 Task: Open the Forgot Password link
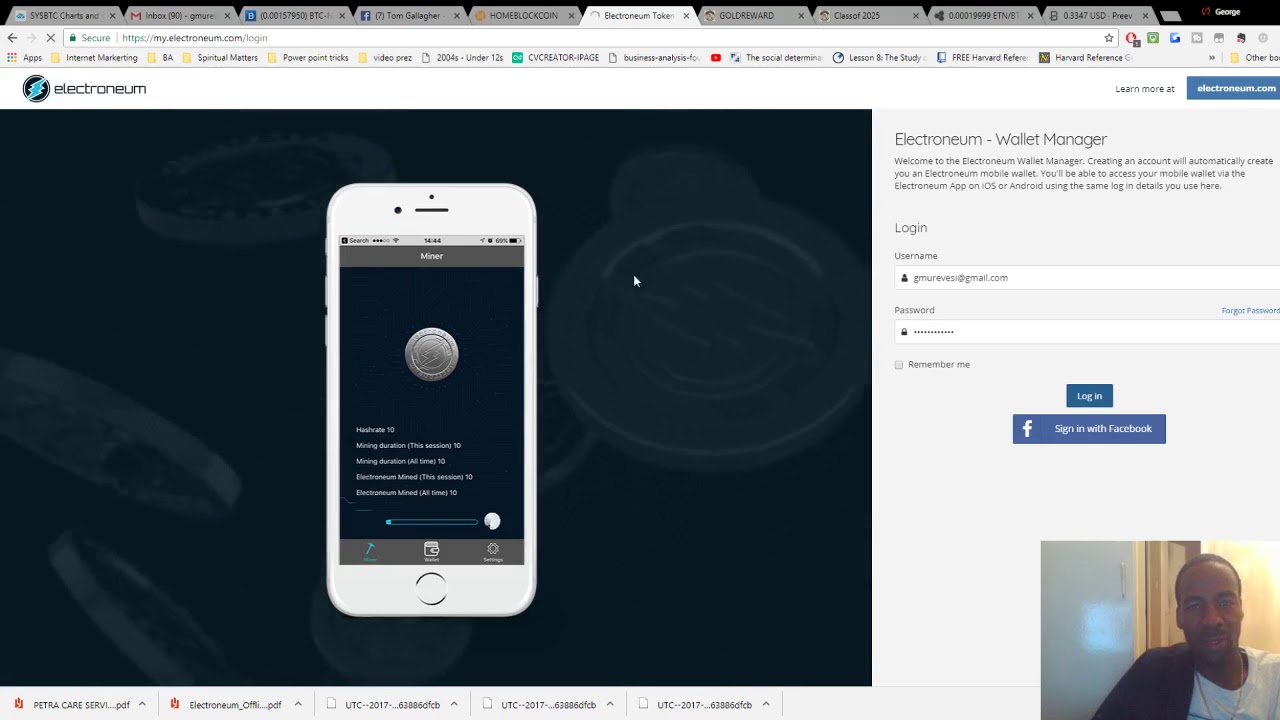pos(1250,311)
